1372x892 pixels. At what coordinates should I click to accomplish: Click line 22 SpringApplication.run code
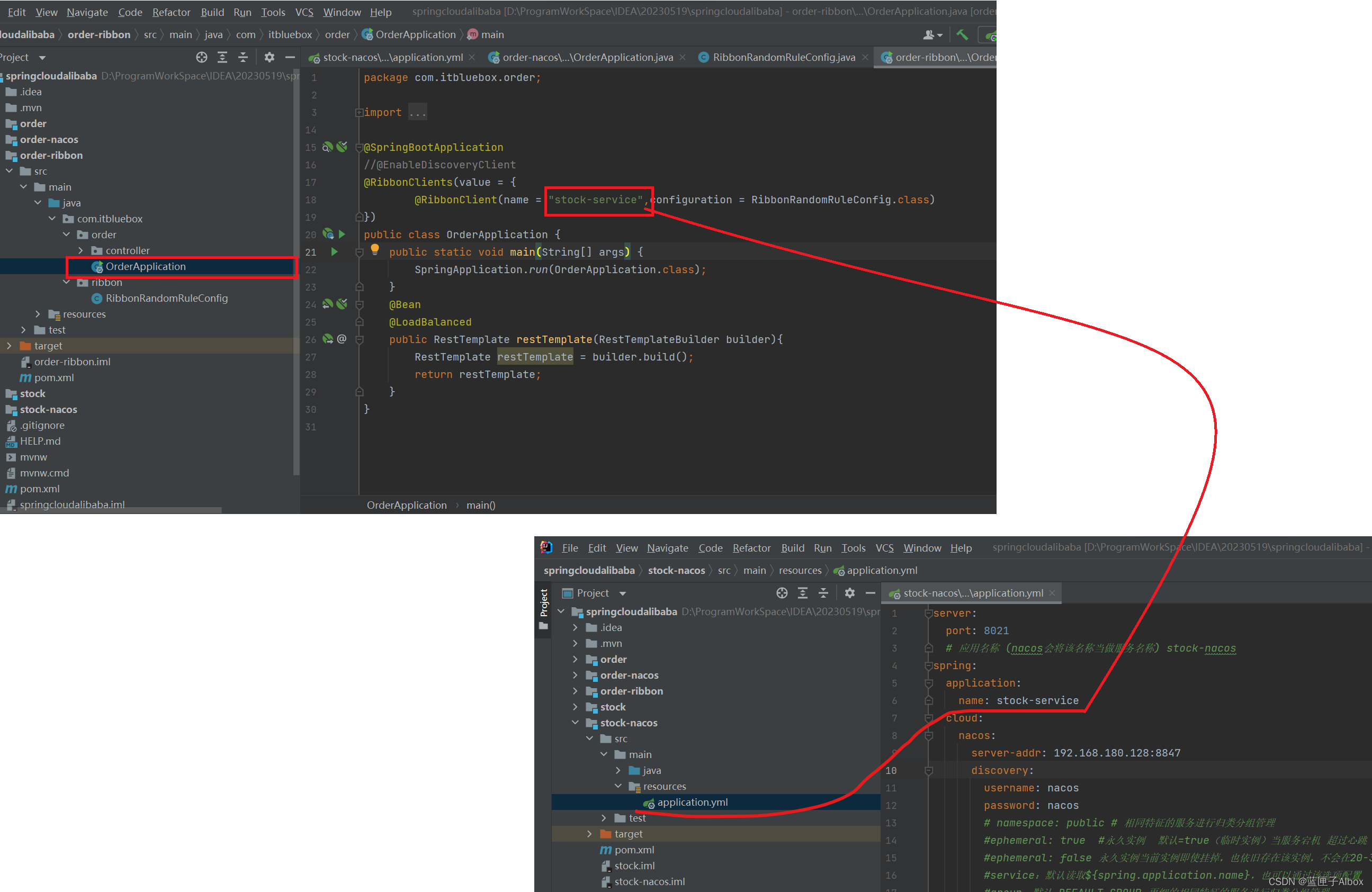point(560,269)
